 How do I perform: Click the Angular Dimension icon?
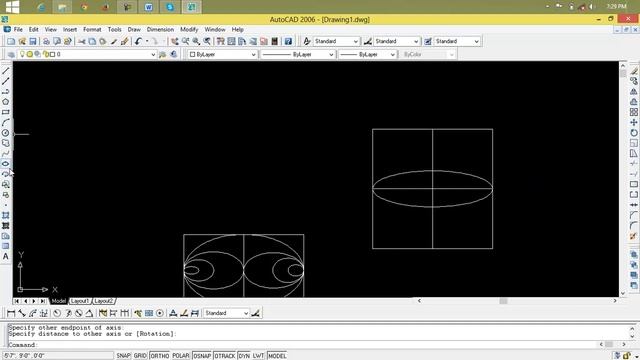[89, 313]
